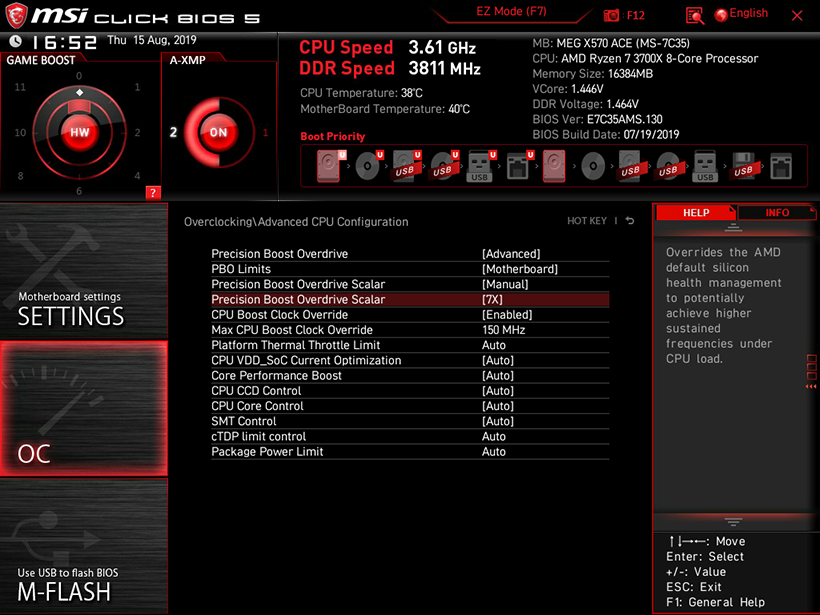Image resolution: width=820 pixels, height=615 pixels.
Task: Edit Platform Thermal Throttle Limit Auto value
Action: pos(494,345)
